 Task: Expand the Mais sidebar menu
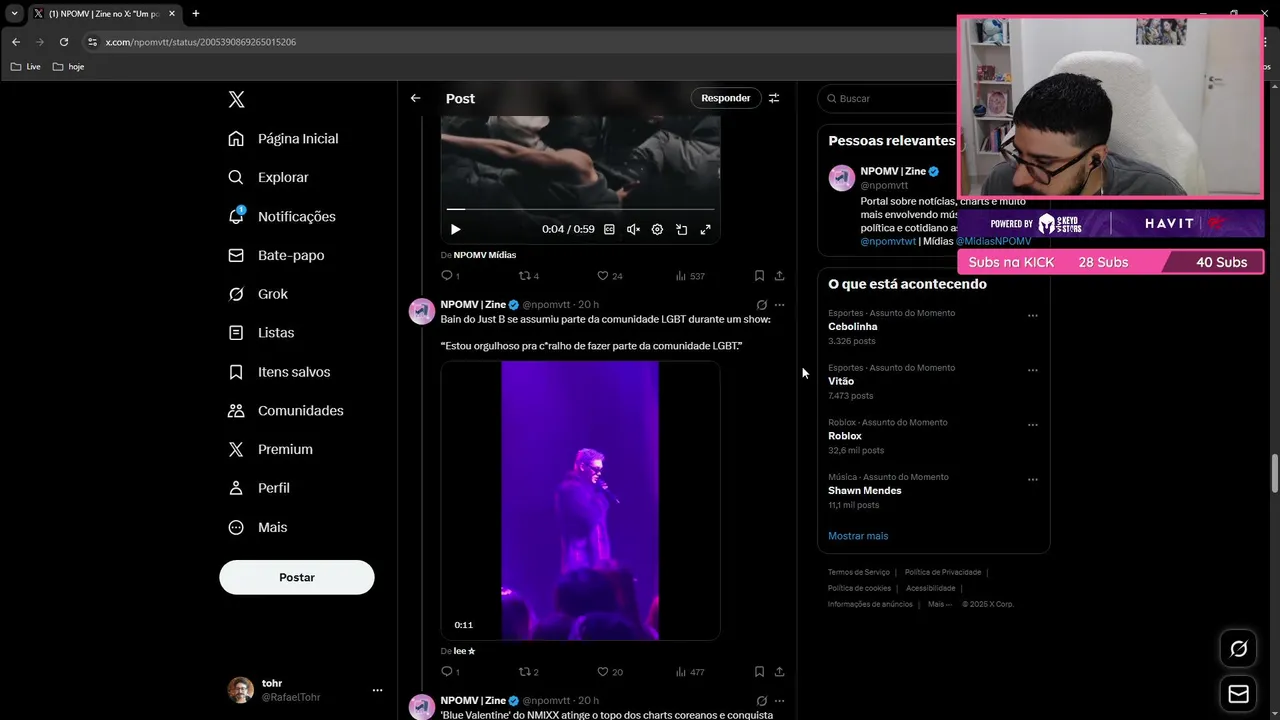click(x=258, y=527)
